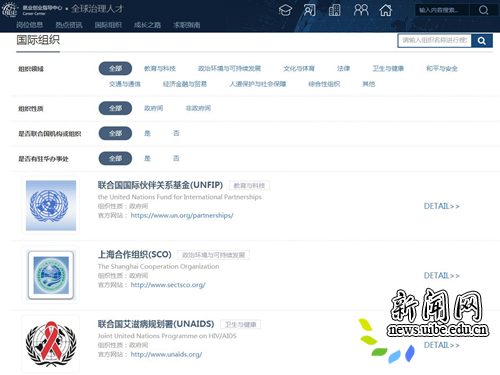The width and height of the screenshot is (500, 375).
Task: Click the graduation cap icon in header
Action: [285, 10]
